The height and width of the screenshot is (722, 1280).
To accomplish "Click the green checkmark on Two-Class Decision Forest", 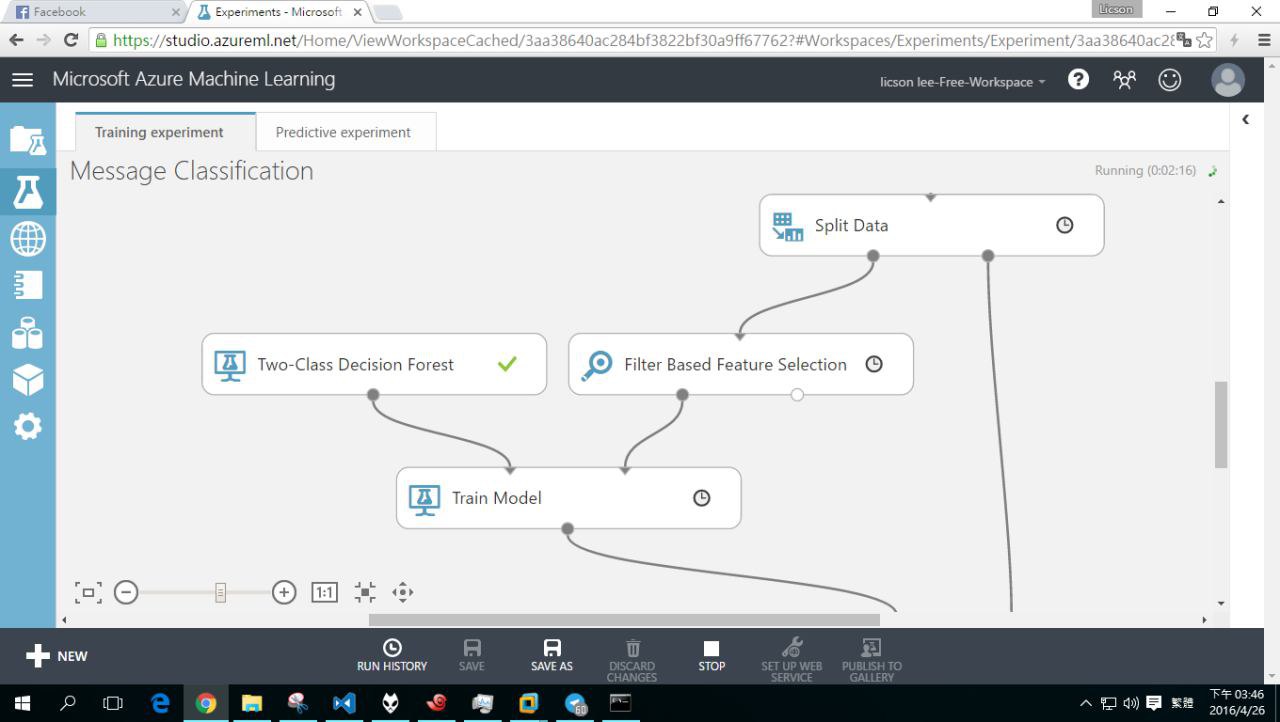I will tap(507, 364).
